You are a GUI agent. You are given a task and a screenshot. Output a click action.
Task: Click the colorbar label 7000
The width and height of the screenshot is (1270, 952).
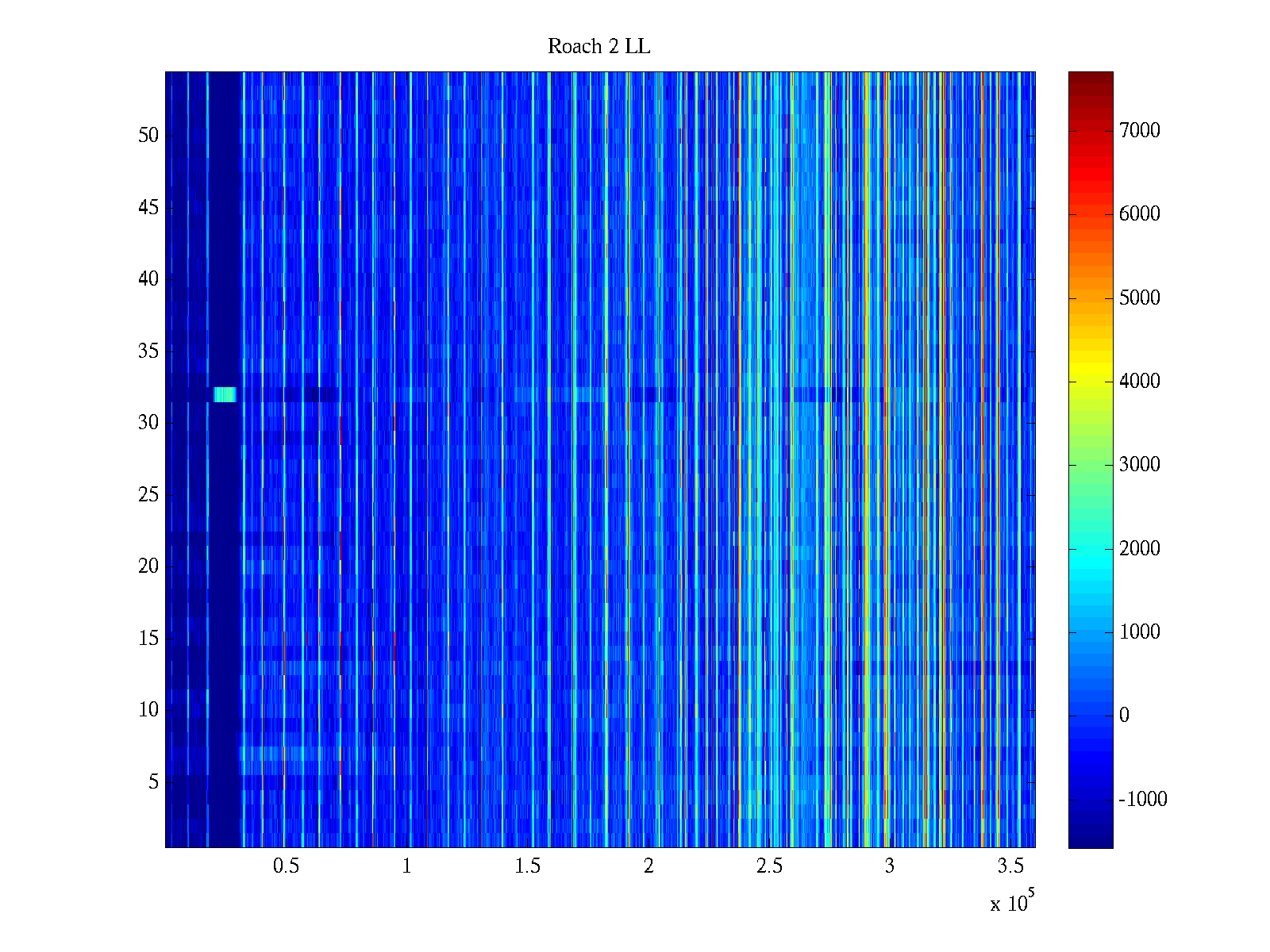(x=1139, y=131)
